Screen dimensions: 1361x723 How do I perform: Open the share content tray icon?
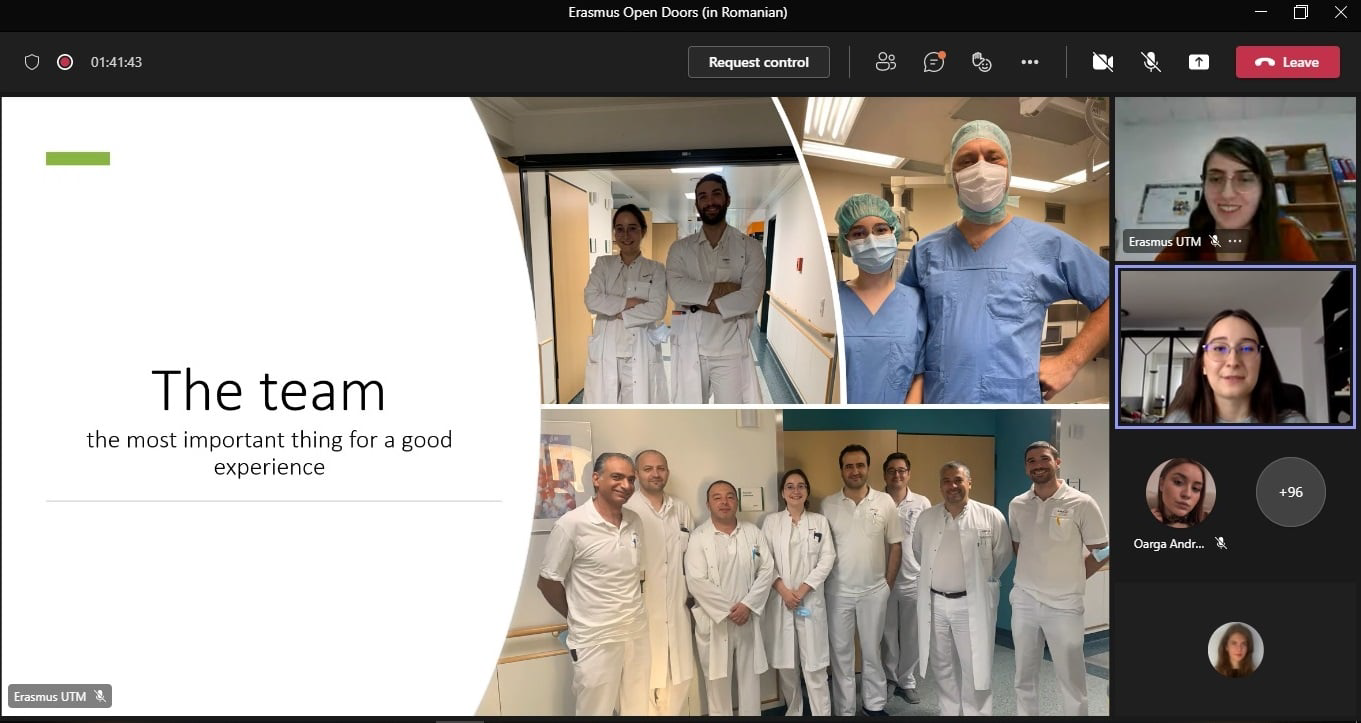(x=1198, y=62)
